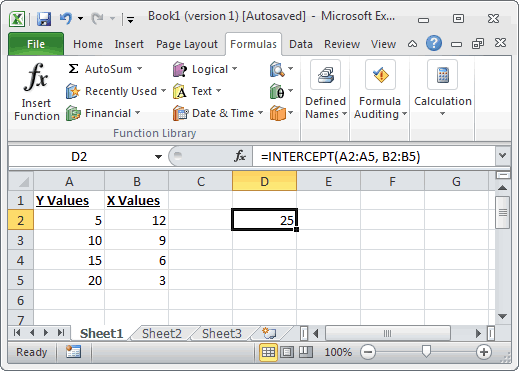519x371 pixels.
Task: Click the formula bar INTERCEPT text field
Action: (x=373, y=156)
